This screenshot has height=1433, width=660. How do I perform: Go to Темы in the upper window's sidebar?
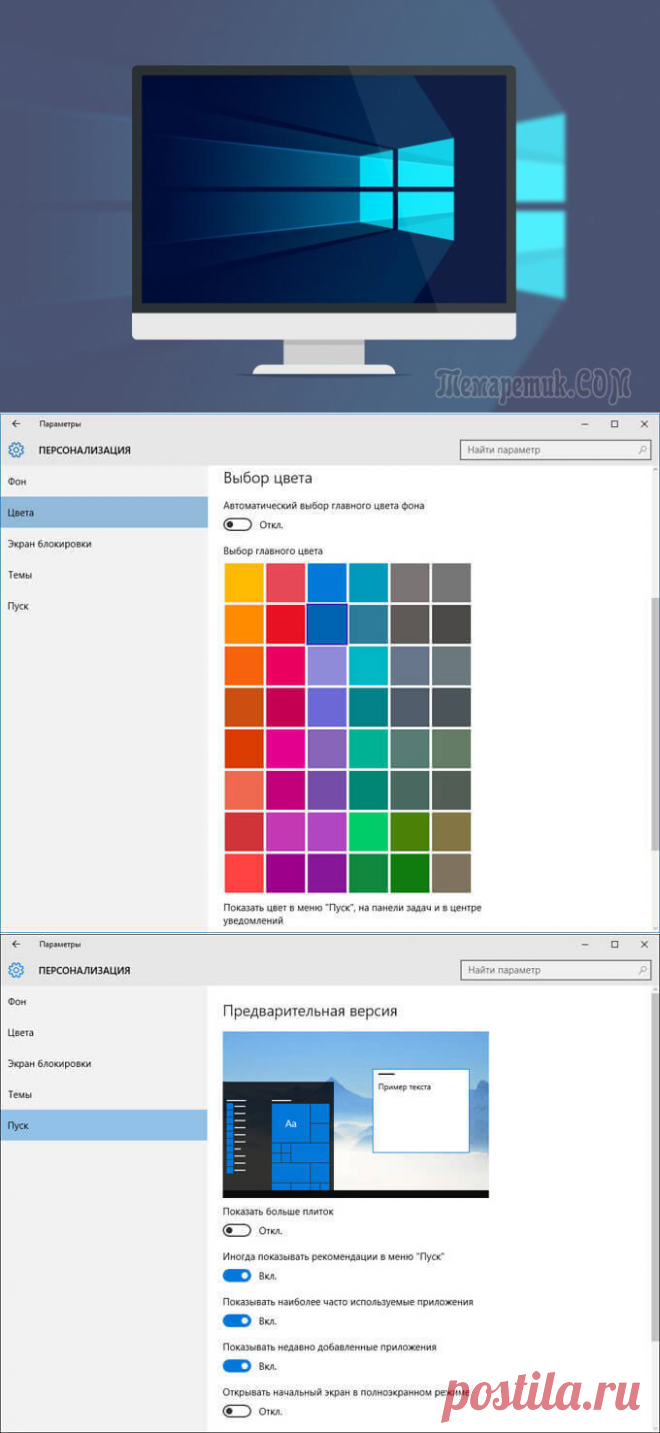coord(104,575)
